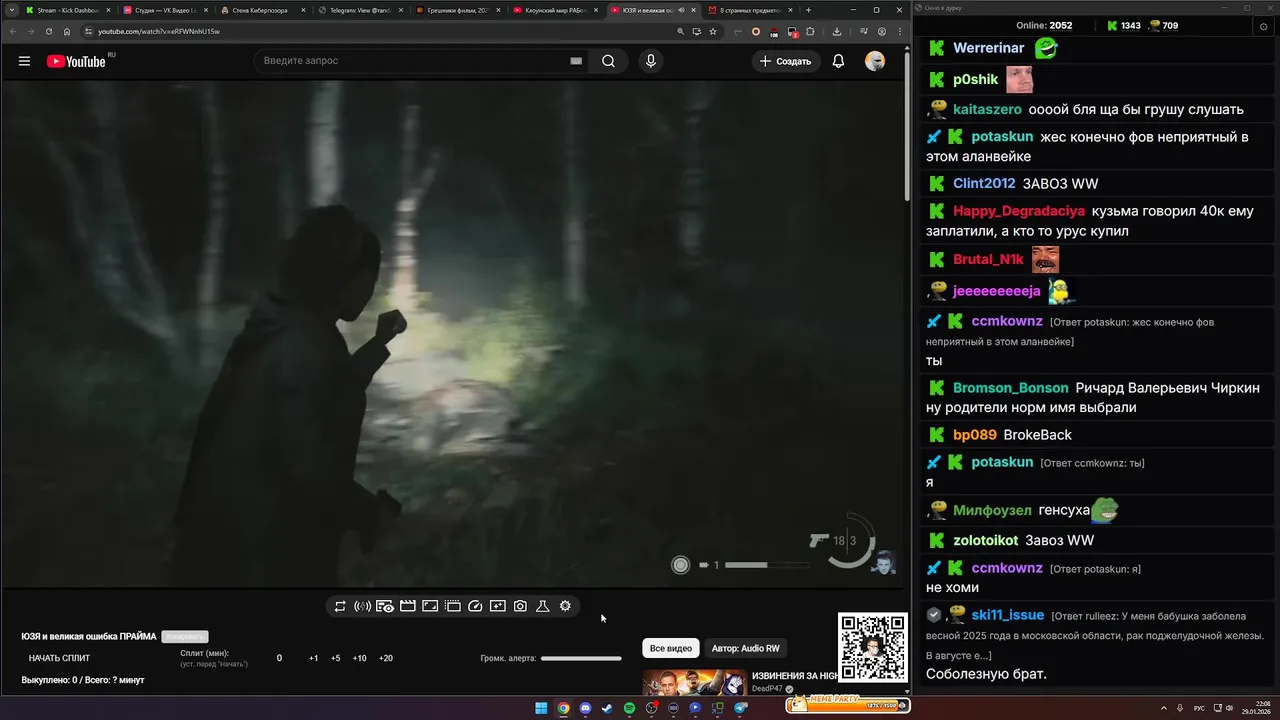Switch to the Студия — VK Видео tab

click(x=164, y=10)
